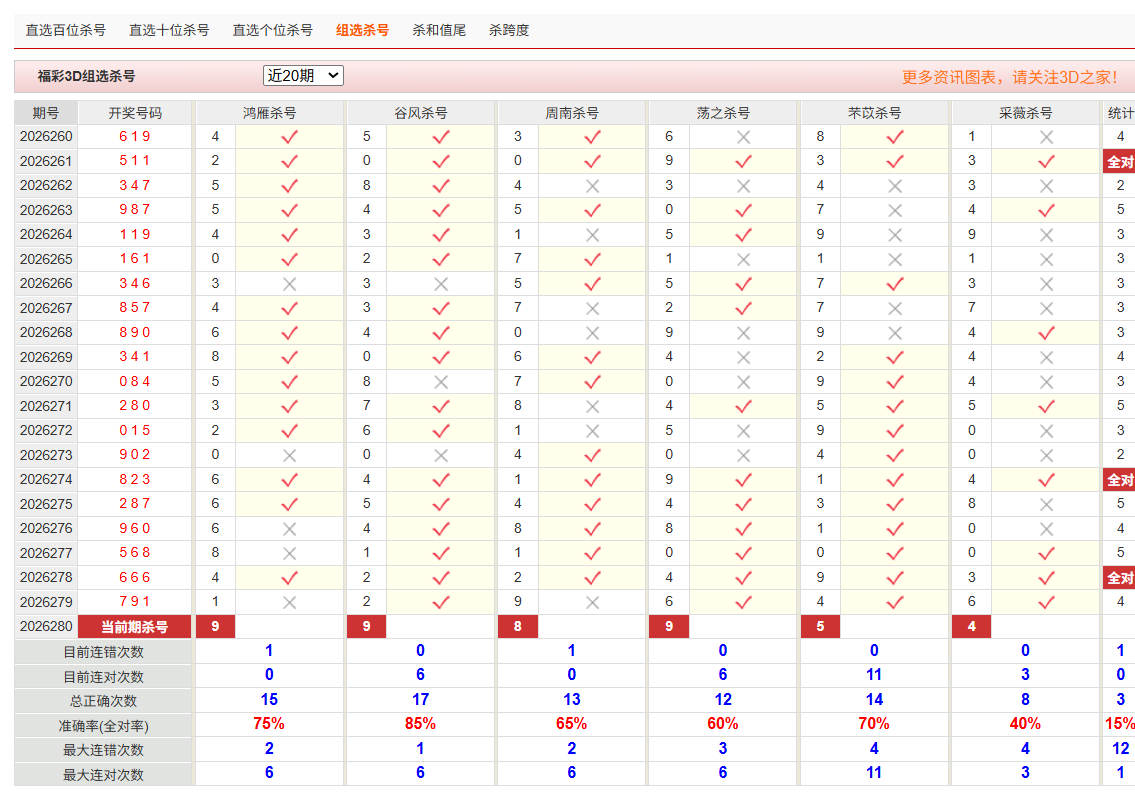Click the 总正确次数 row label
The image size is (1135, 796).
(104, 701)
